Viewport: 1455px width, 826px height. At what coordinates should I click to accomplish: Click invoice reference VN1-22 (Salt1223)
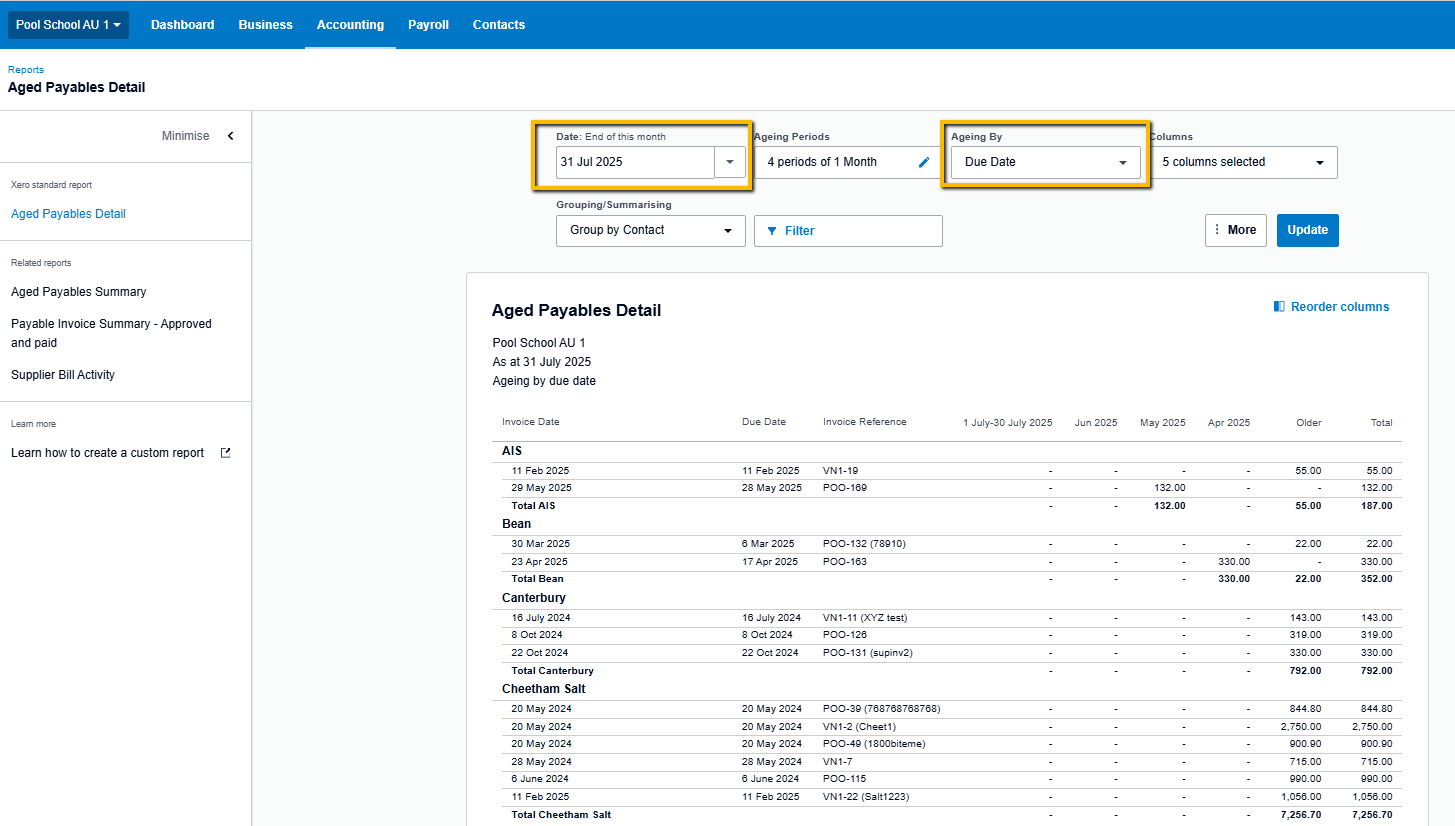(x=867, y=797)
